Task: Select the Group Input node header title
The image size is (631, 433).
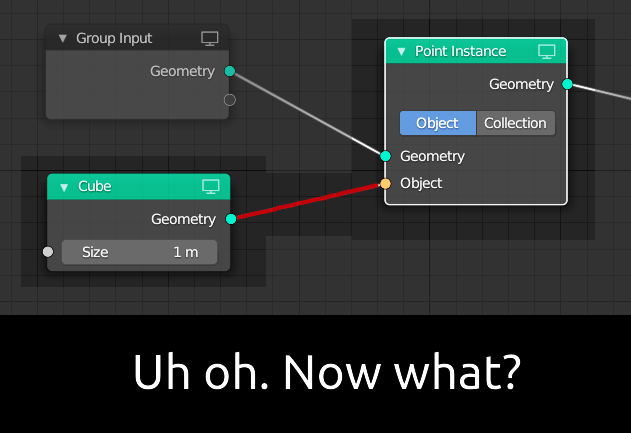Action: click(x=114, y=38)
